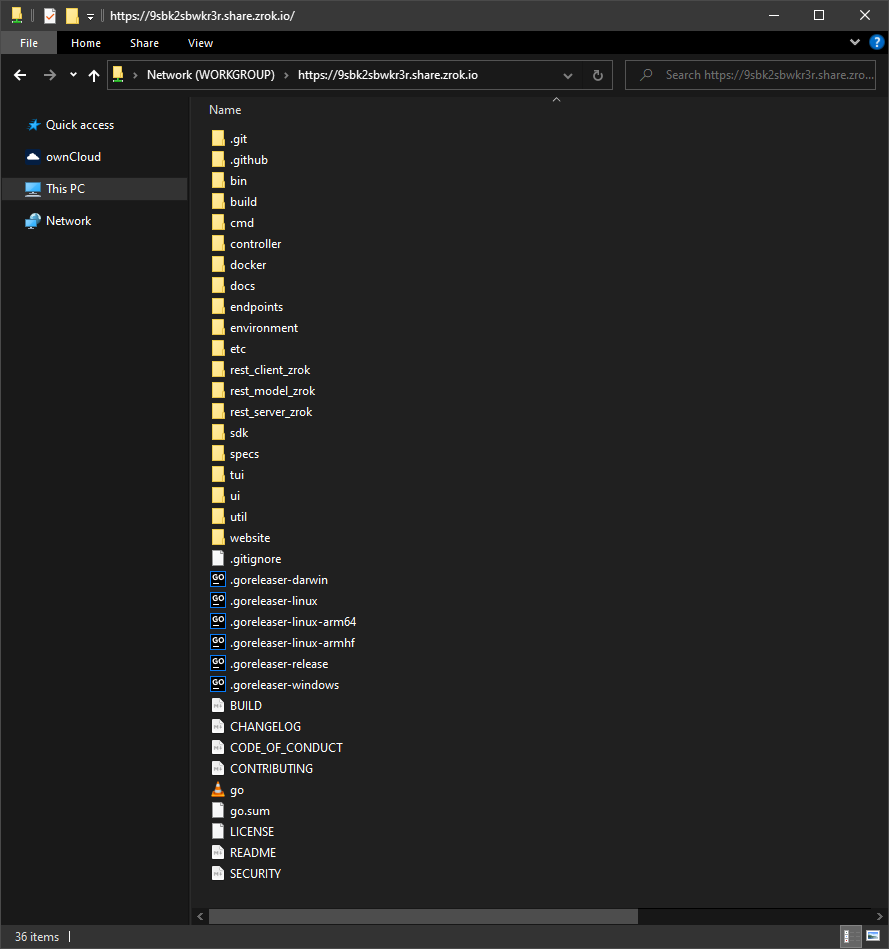Select the rest_client_zrok folder icon
The height and width of the screenshot is (949, 889).
pos(218,370)
